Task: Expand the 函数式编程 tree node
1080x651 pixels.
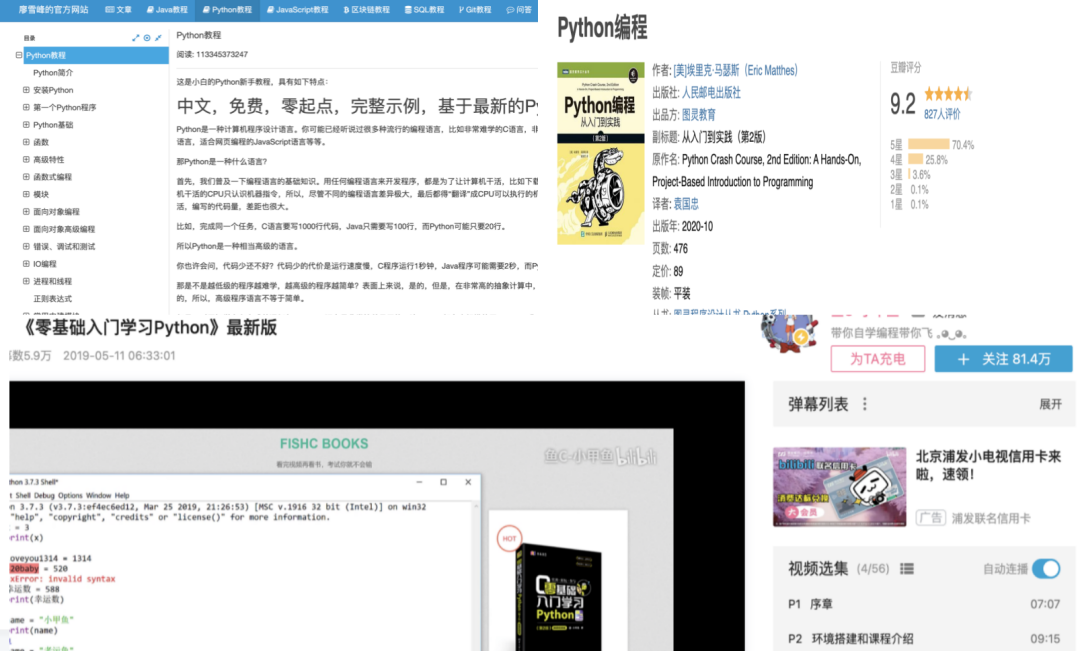Action: point(26,176)
